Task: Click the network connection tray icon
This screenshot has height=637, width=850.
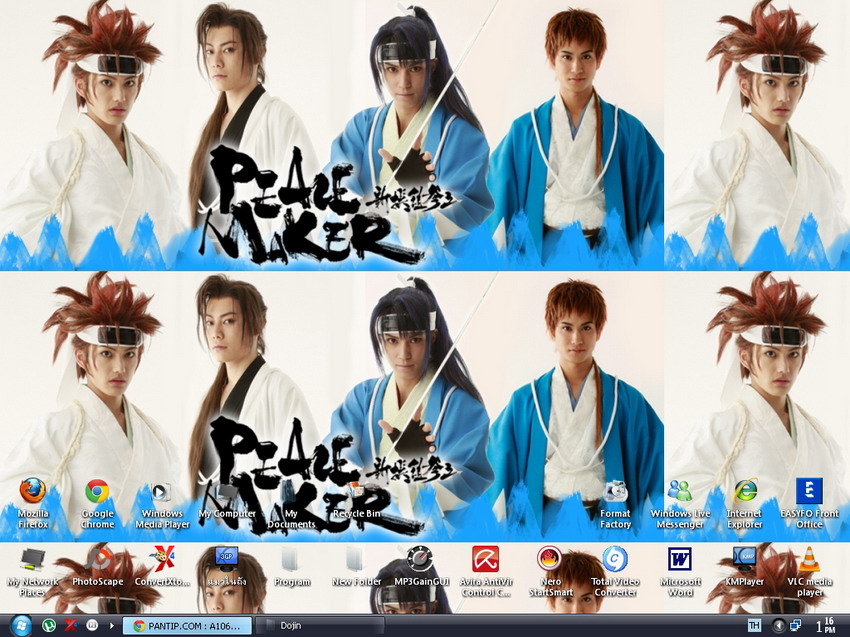Action: 796,625
